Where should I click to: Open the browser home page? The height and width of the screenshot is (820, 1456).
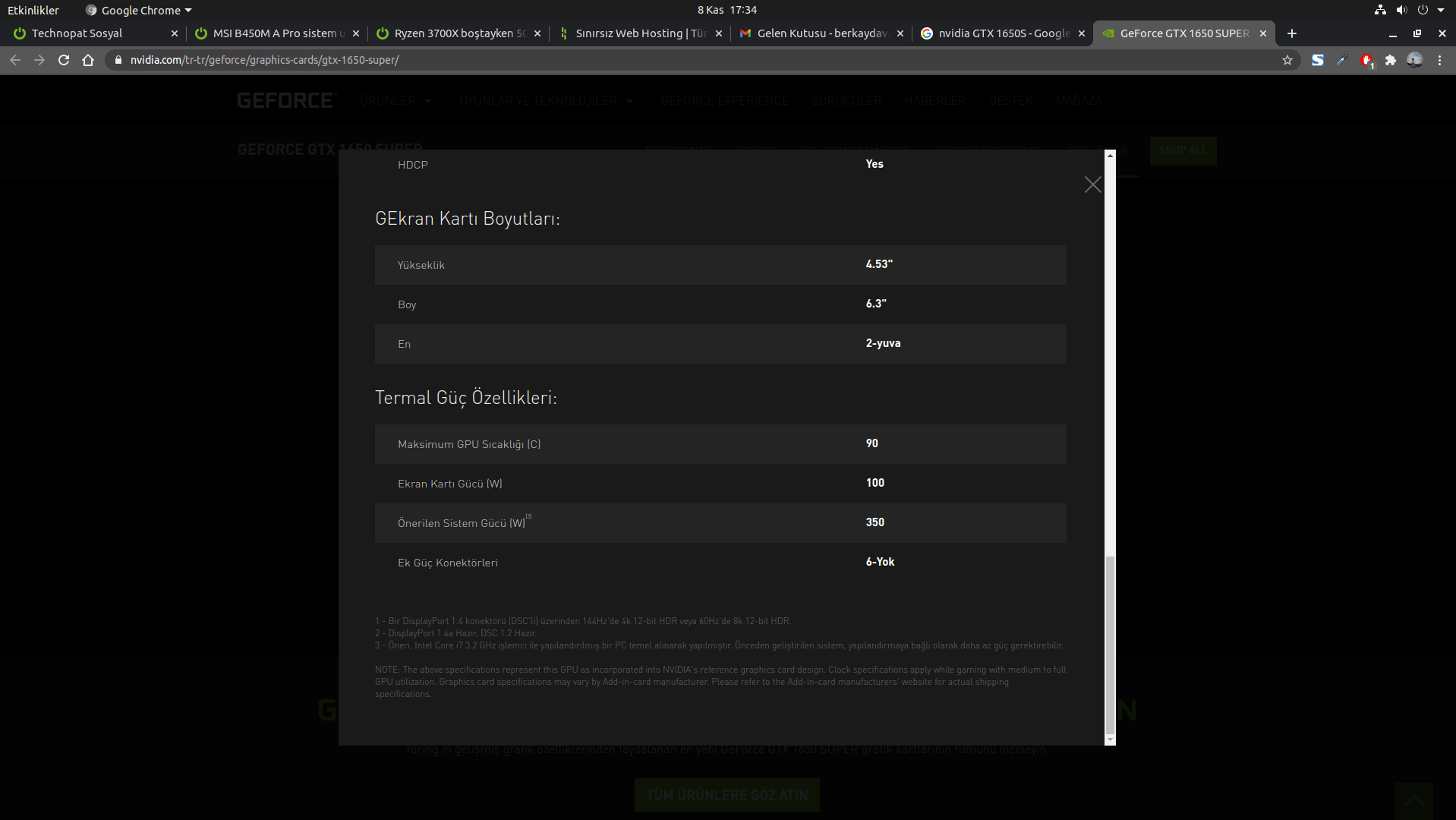[88, 60]
